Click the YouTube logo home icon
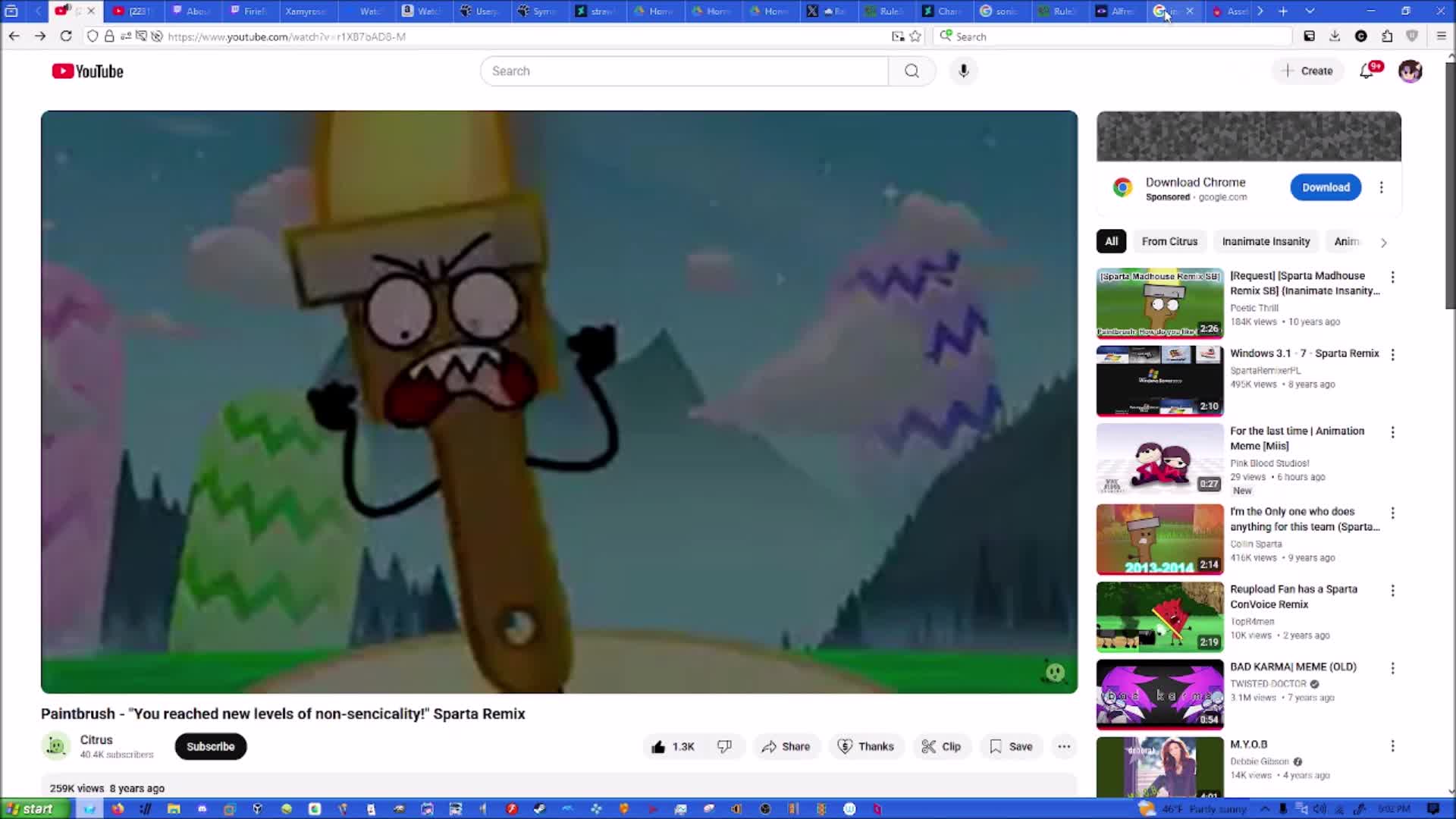The image size is (1456, 819). pyautogui.click(x=87, y=71)
